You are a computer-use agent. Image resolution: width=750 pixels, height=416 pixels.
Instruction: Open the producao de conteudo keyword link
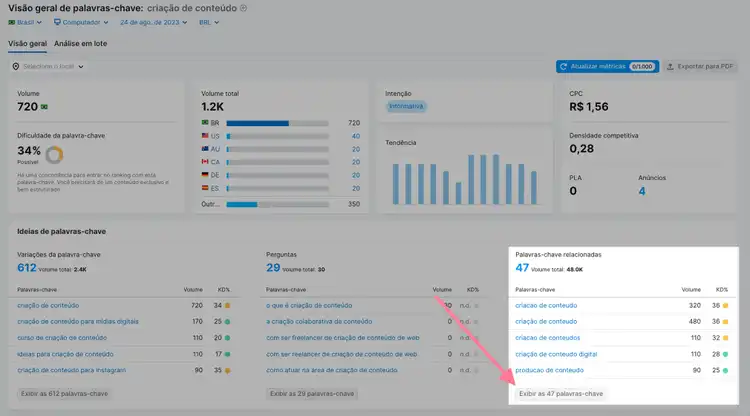click(x=550, y=370)
